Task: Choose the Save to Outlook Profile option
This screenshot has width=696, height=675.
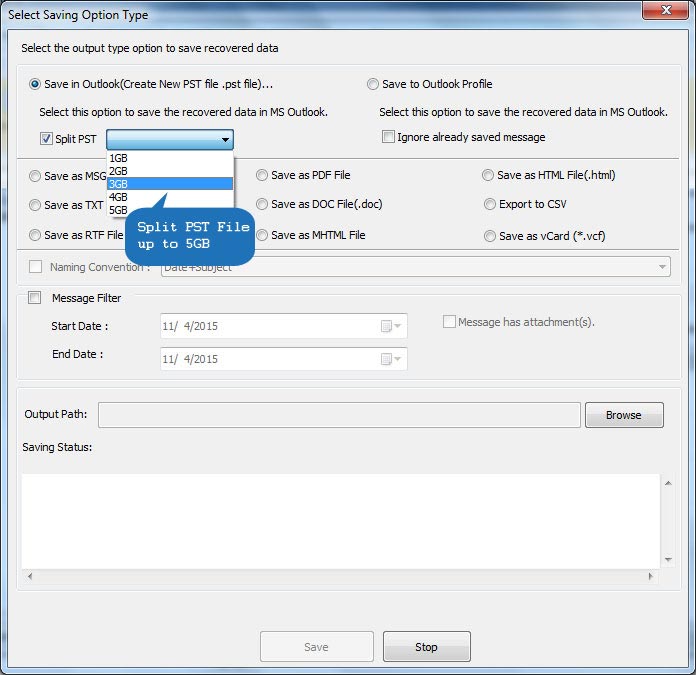Action: (x=373, y=85)
